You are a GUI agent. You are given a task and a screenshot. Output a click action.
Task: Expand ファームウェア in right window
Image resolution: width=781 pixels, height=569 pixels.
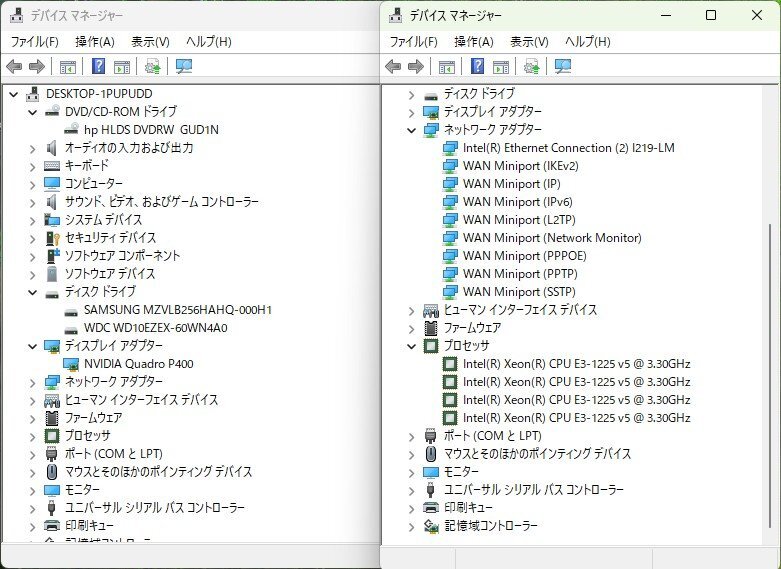[411, 329]
